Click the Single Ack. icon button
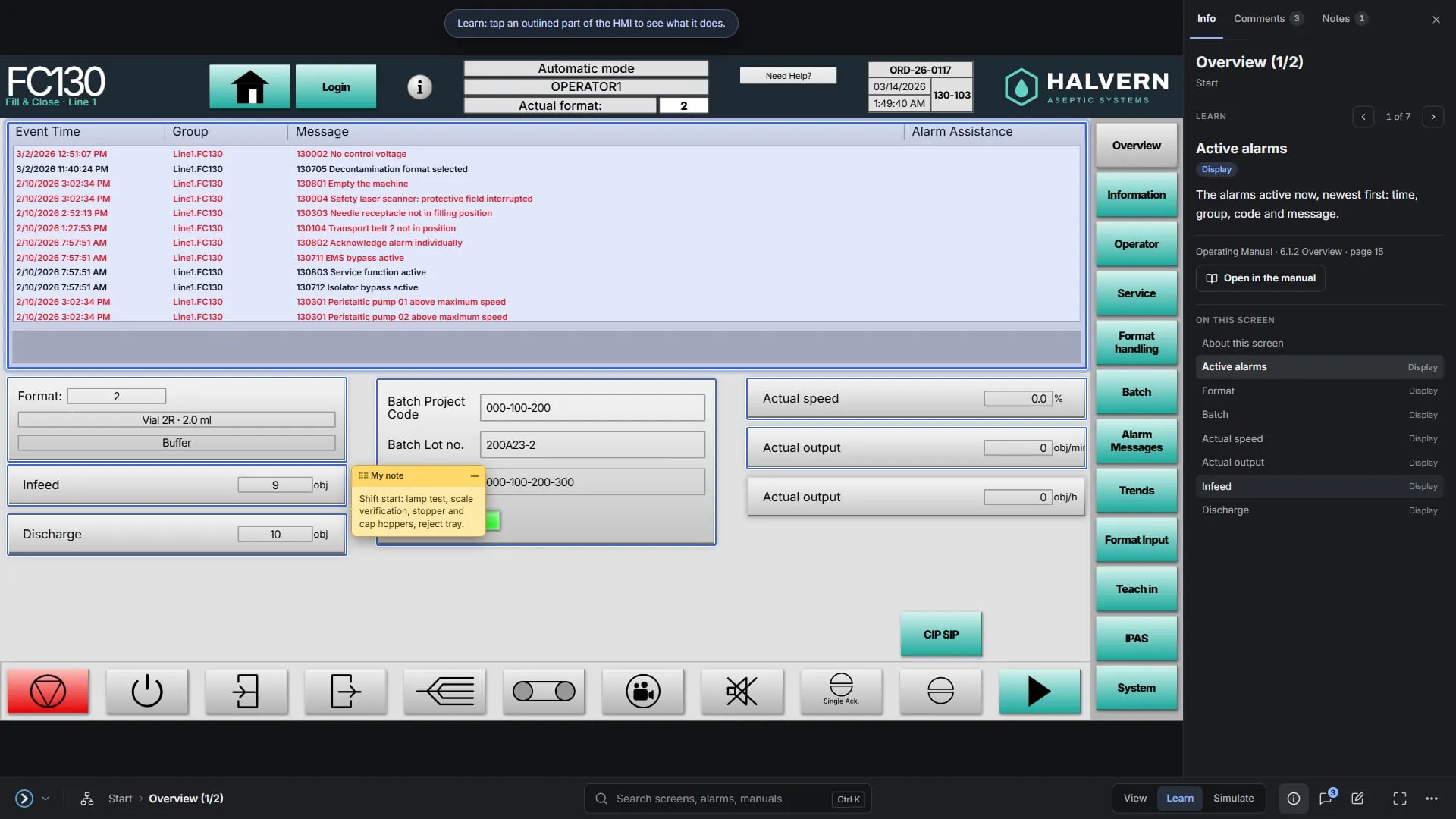 [842, 691]
